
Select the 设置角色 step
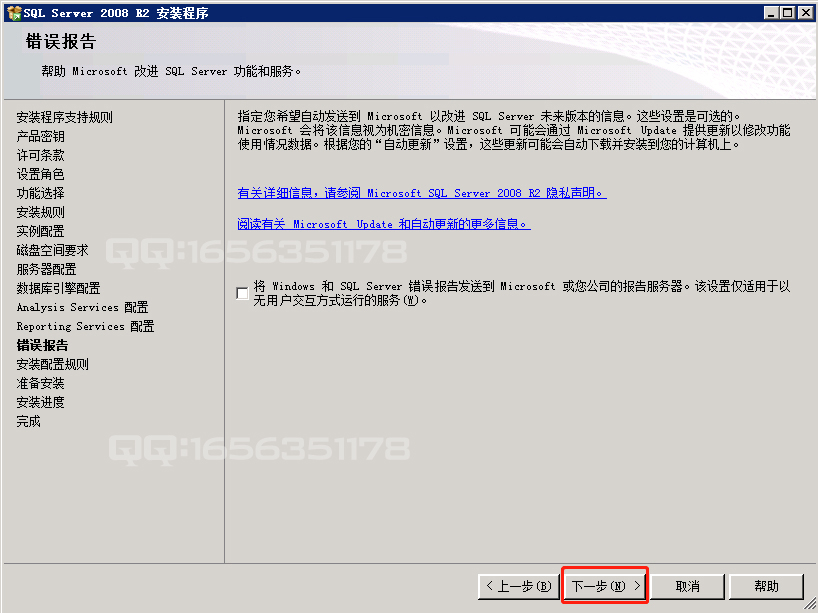click(x=41, y=174)
